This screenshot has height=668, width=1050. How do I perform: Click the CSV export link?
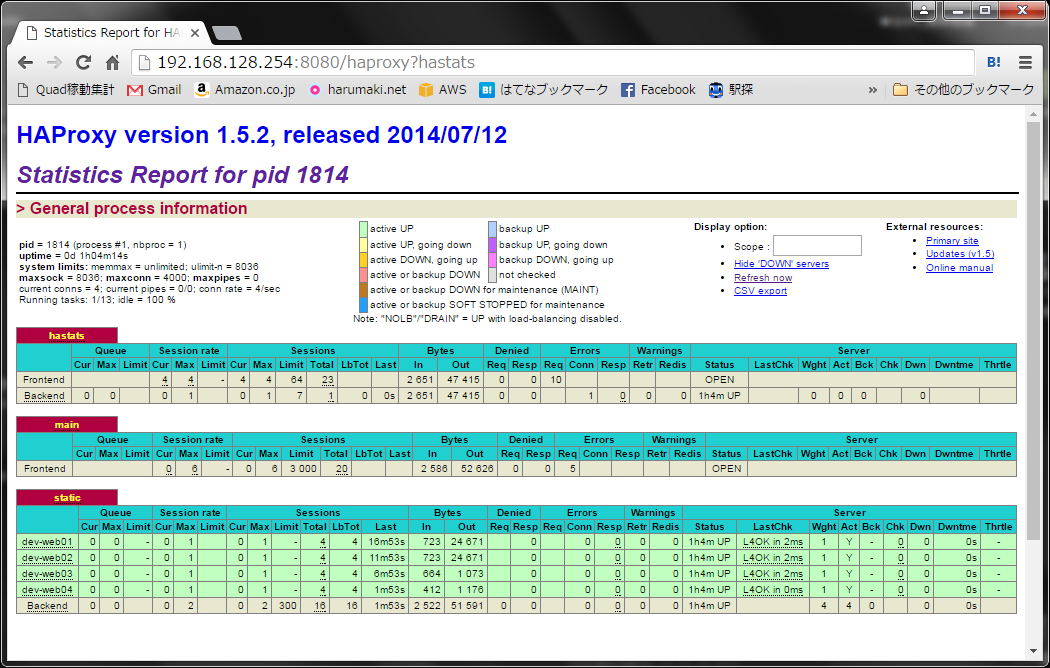(x=760, y=291)
